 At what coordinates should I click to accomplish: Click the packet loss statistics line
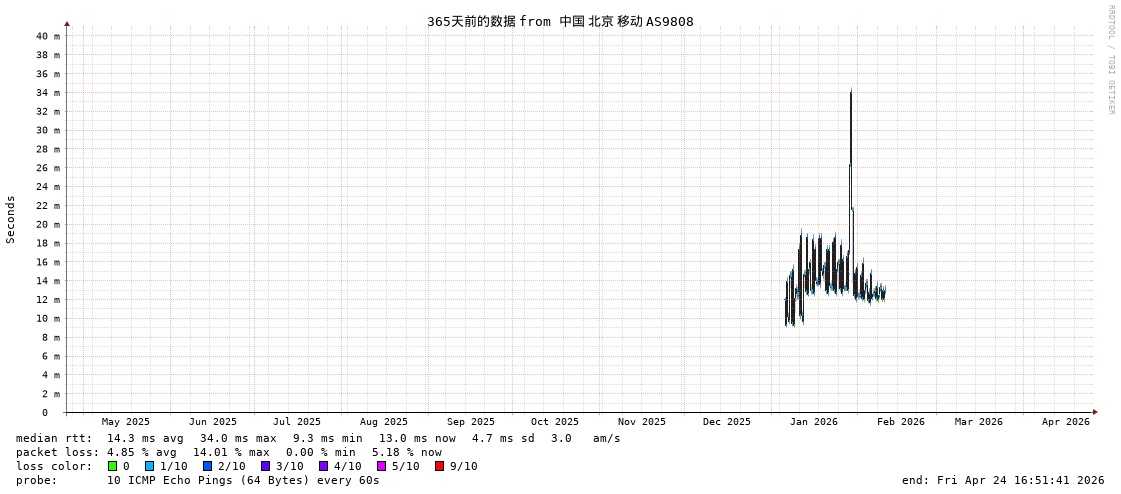click(x=228, y=452)
